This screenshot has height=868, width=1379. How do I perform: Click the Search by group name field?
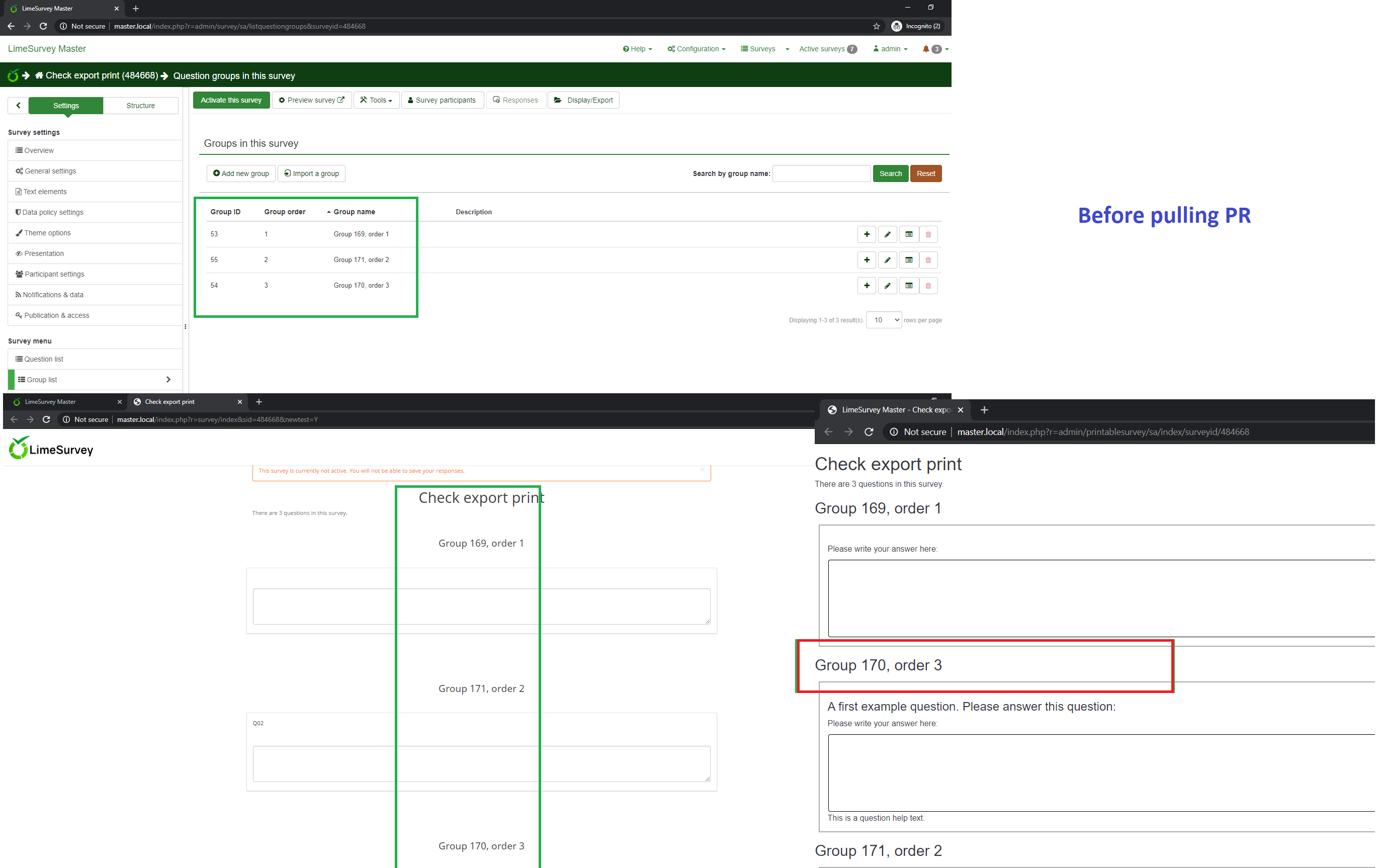tap(821, 173)
